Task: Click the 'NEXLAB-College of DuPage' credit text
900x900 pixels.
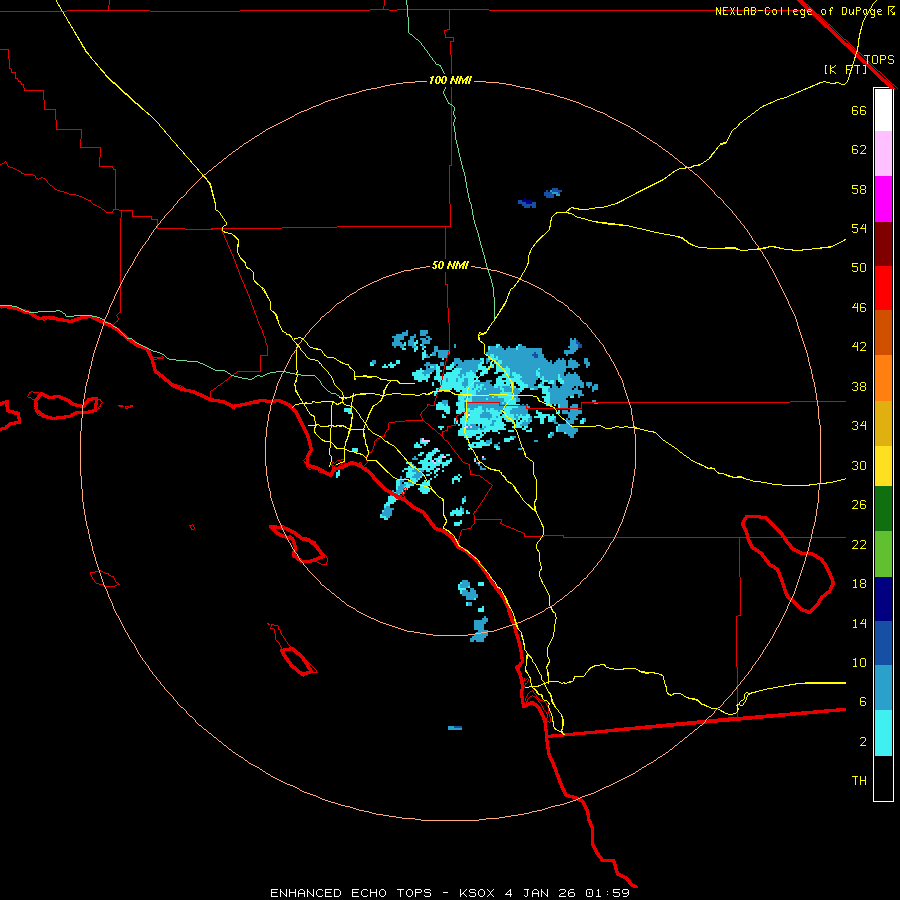Action: (801, 11)
